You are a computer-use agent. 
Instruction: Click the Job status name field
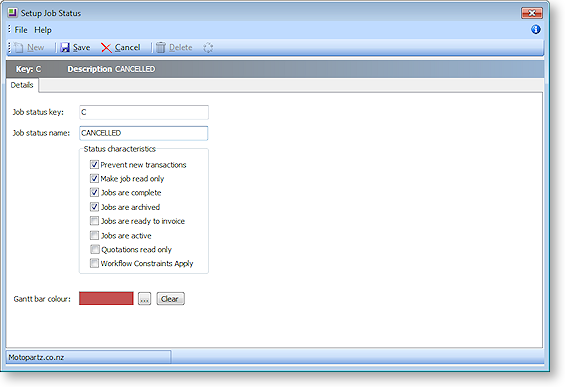coord(144,133)
